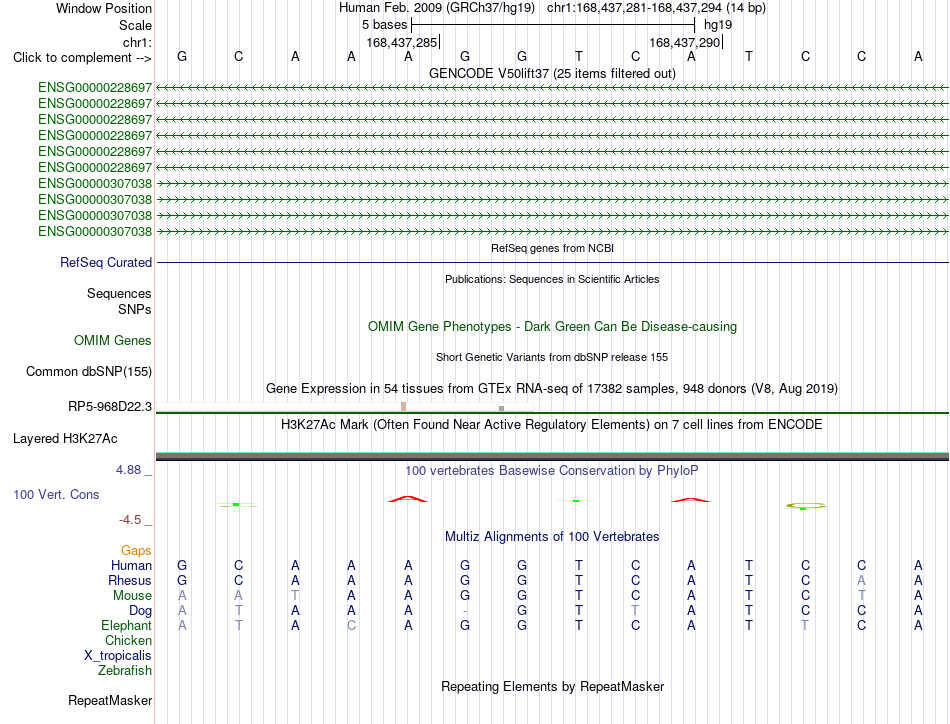Click the Zebrafish alignment row label
The width and height of the screenshot is (950, 724).
pos(125,671)
